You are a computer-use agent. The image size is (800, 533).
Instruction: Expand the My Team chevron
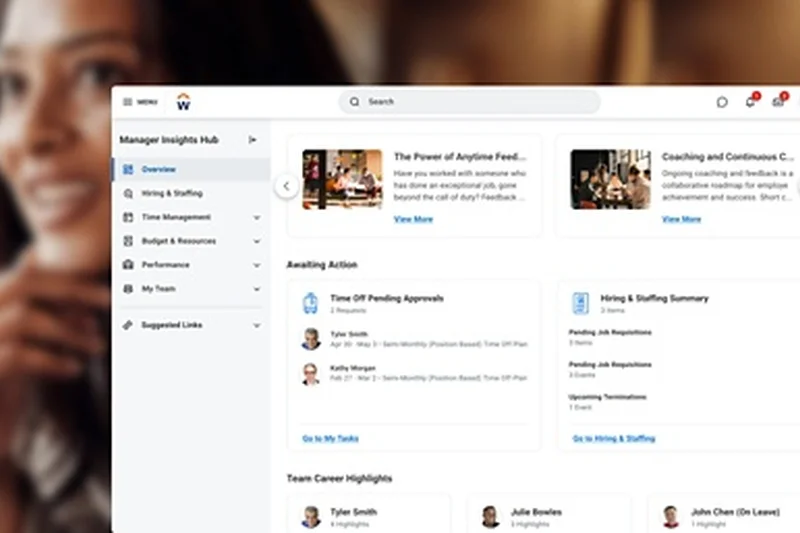[x=257, y=289]
